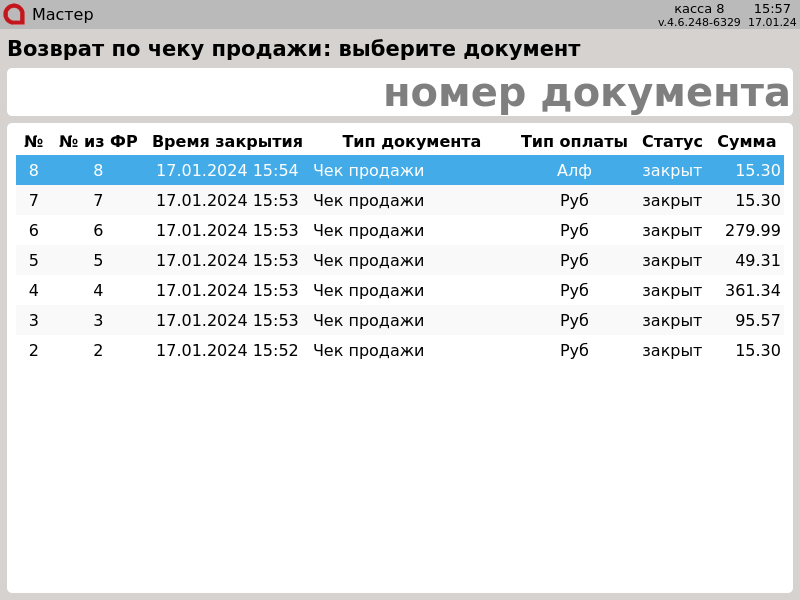Viewport: 800px width, 600px height.
Task: Click the номер документа input field
Action: [x=400, y=92]
